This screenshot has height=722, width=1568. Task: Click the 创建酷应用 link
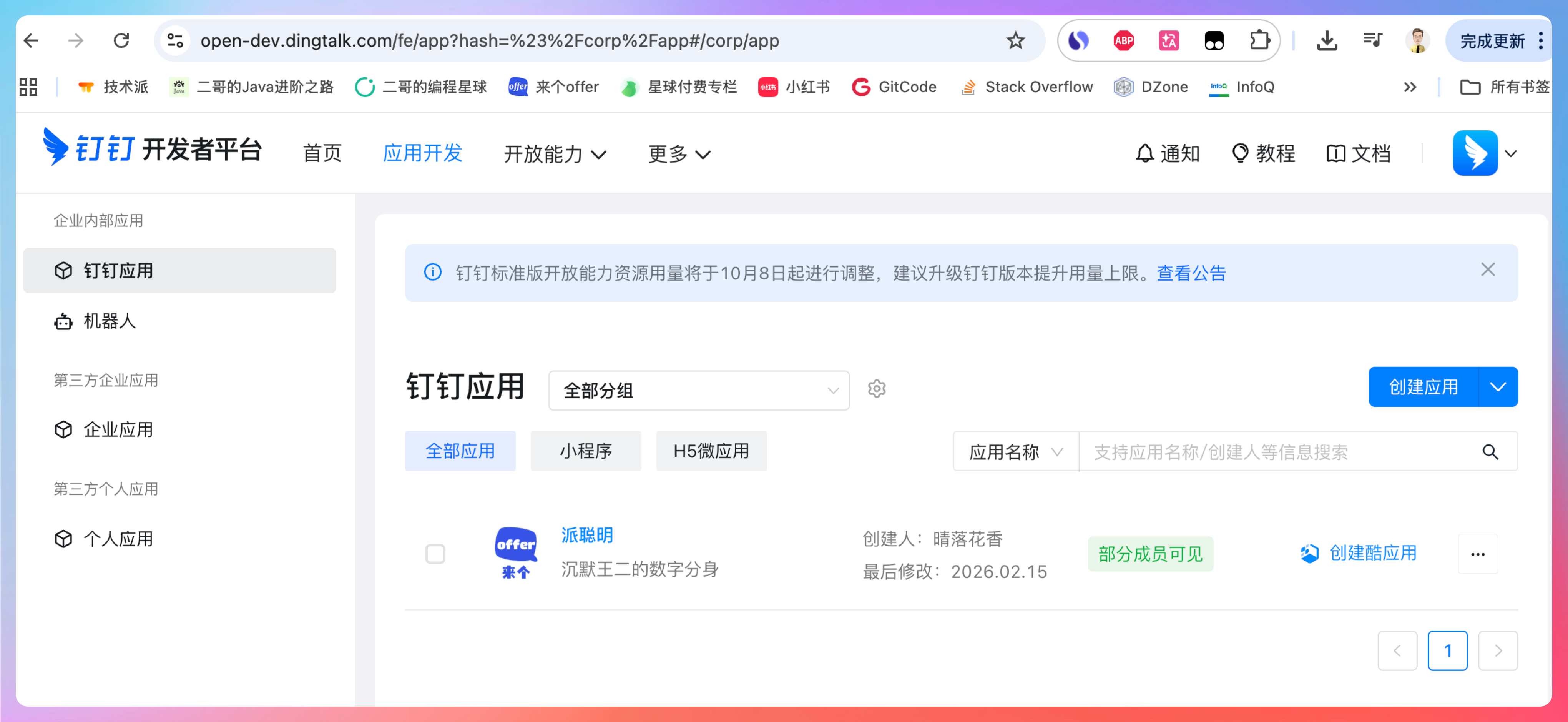coord(1372,553)
